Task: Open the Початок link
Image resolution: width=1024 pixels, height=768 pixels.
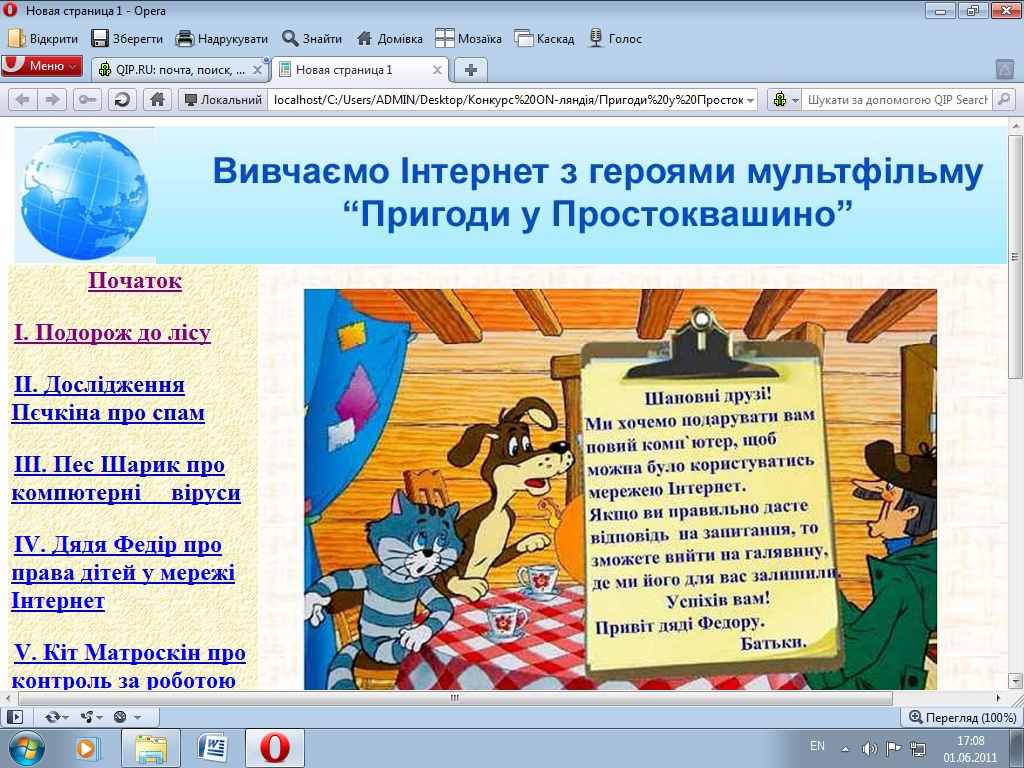Action: click(x=135, y=280)
